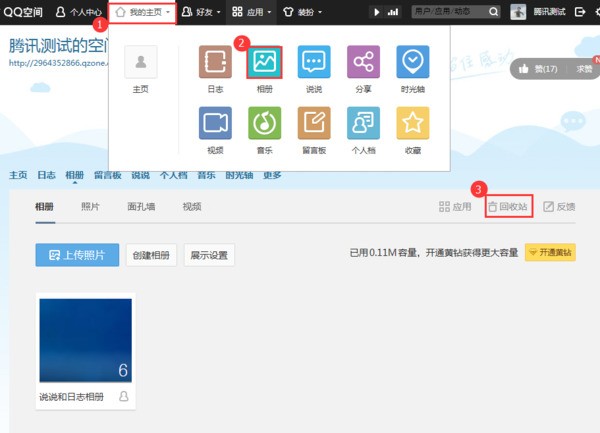Click the QQ空间 logo

23,12
